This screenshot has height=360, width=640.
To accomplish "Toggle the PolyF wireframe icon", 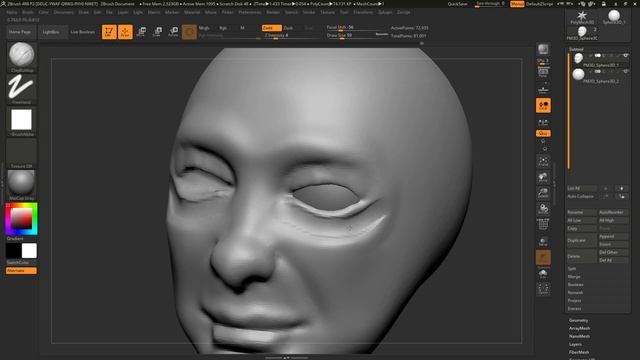I will (x=543, y=224).
